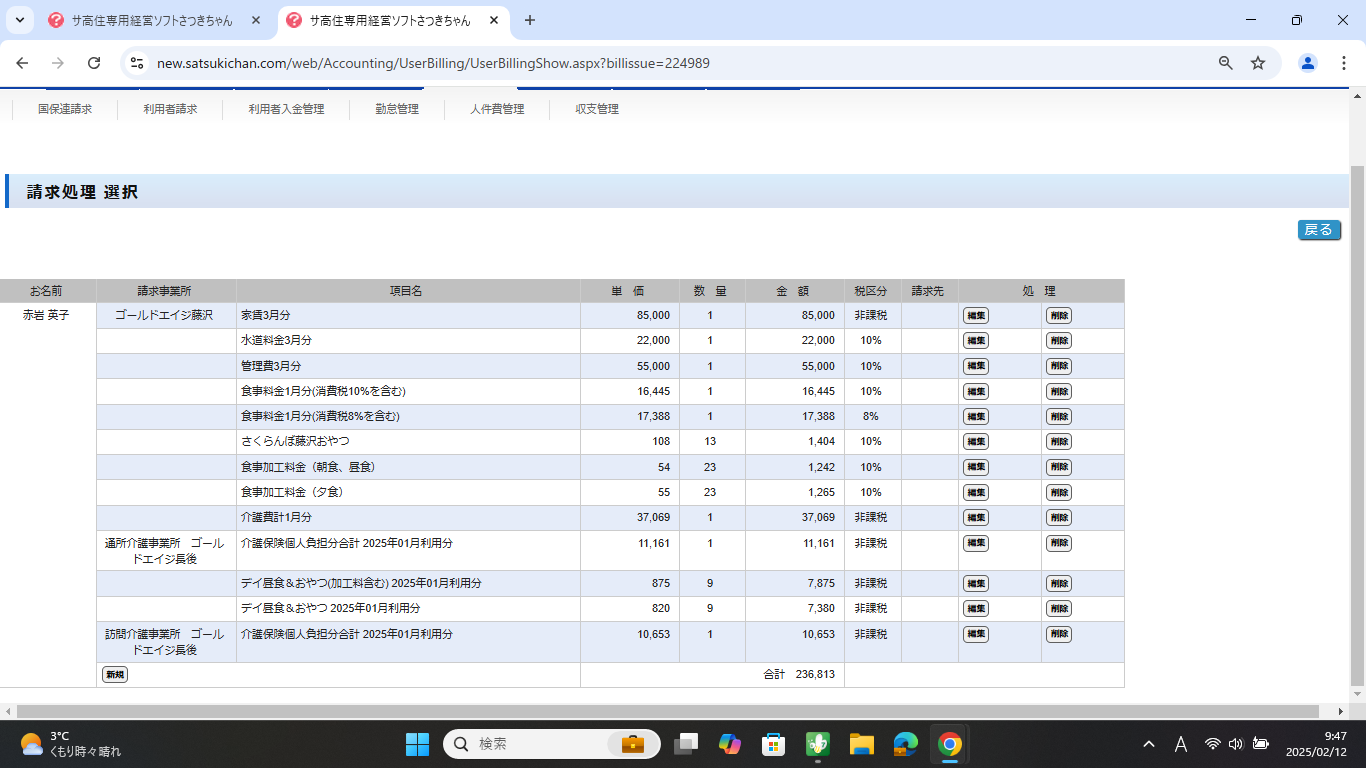Bookmark this page with star icon
The image size is (1366, 768).
[1258, 63]
